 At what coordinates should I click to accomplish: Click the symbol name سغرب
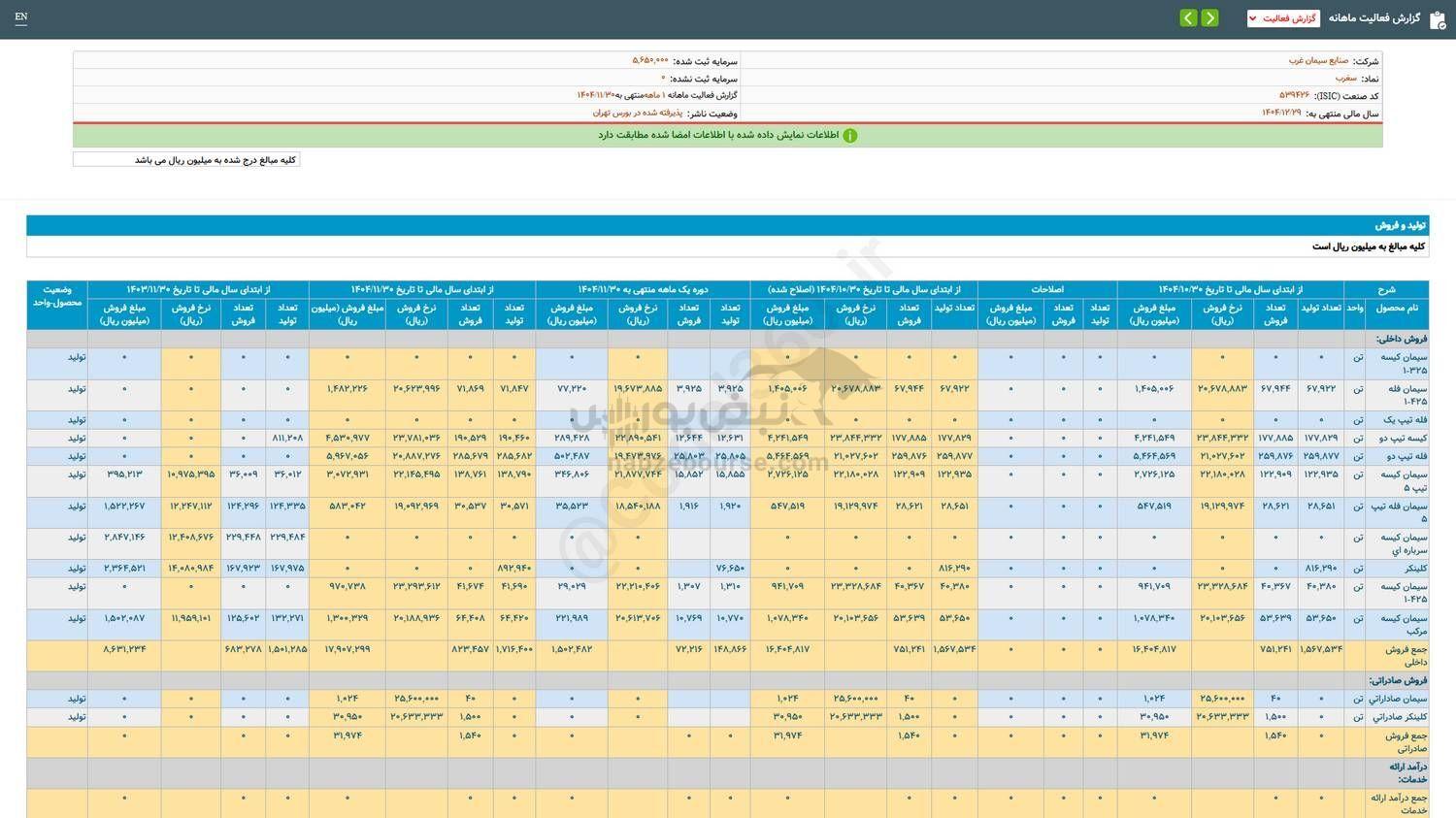click(1345, 78)
